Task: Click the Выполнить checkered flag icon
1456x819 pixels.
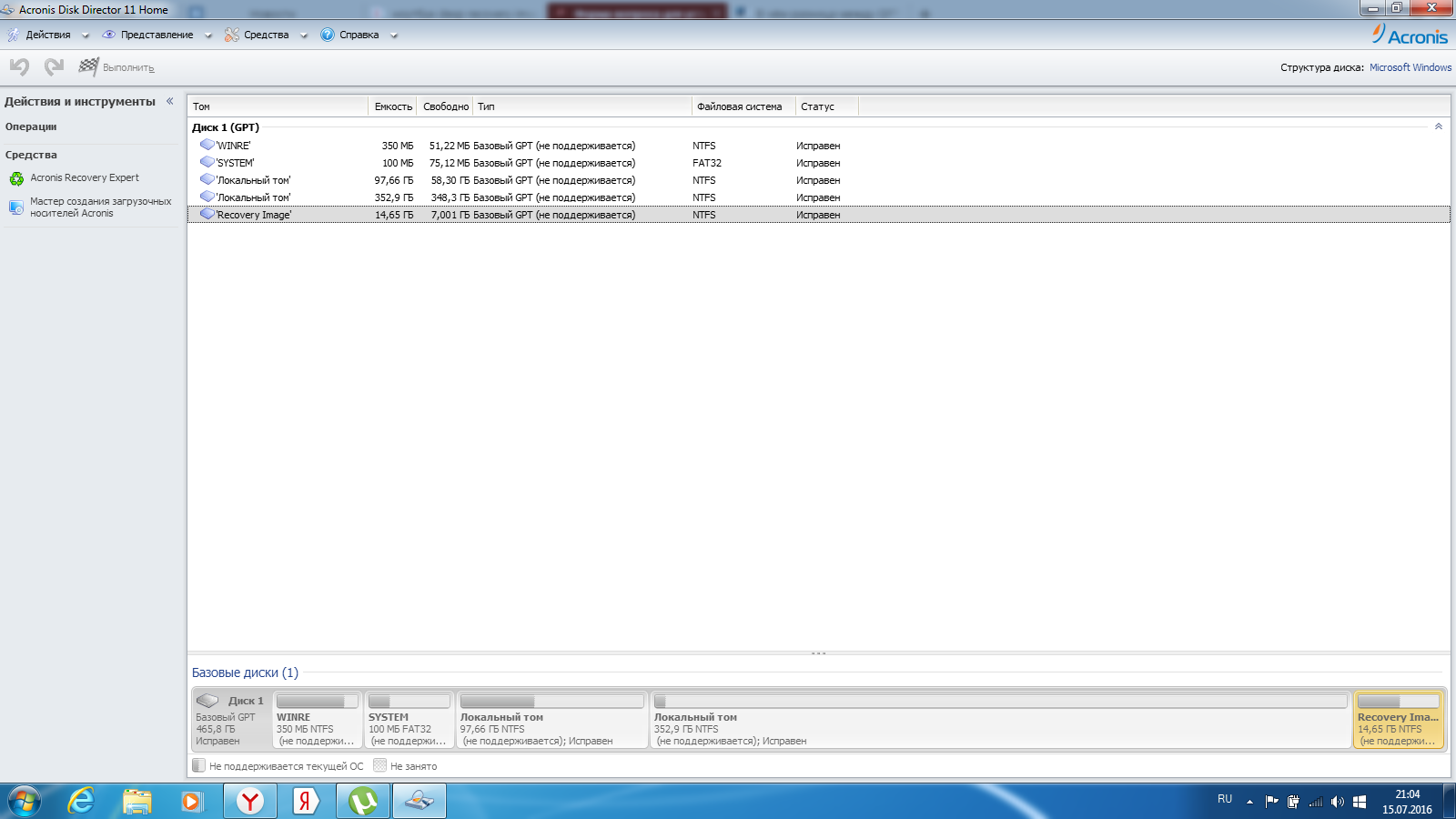Action: [88, 66]
